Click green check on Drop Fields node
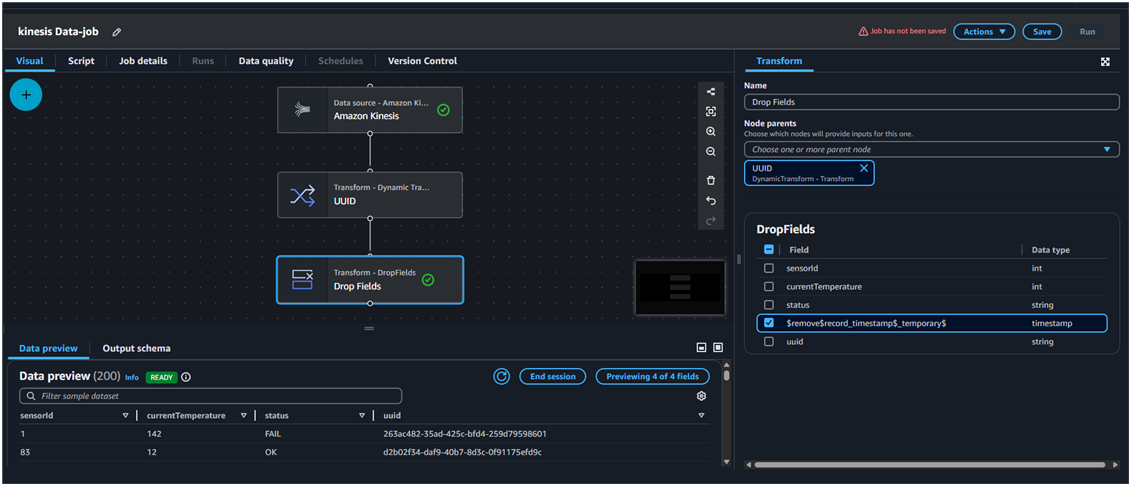This screenshot has width=1131, height=486. tap(428, 280)
